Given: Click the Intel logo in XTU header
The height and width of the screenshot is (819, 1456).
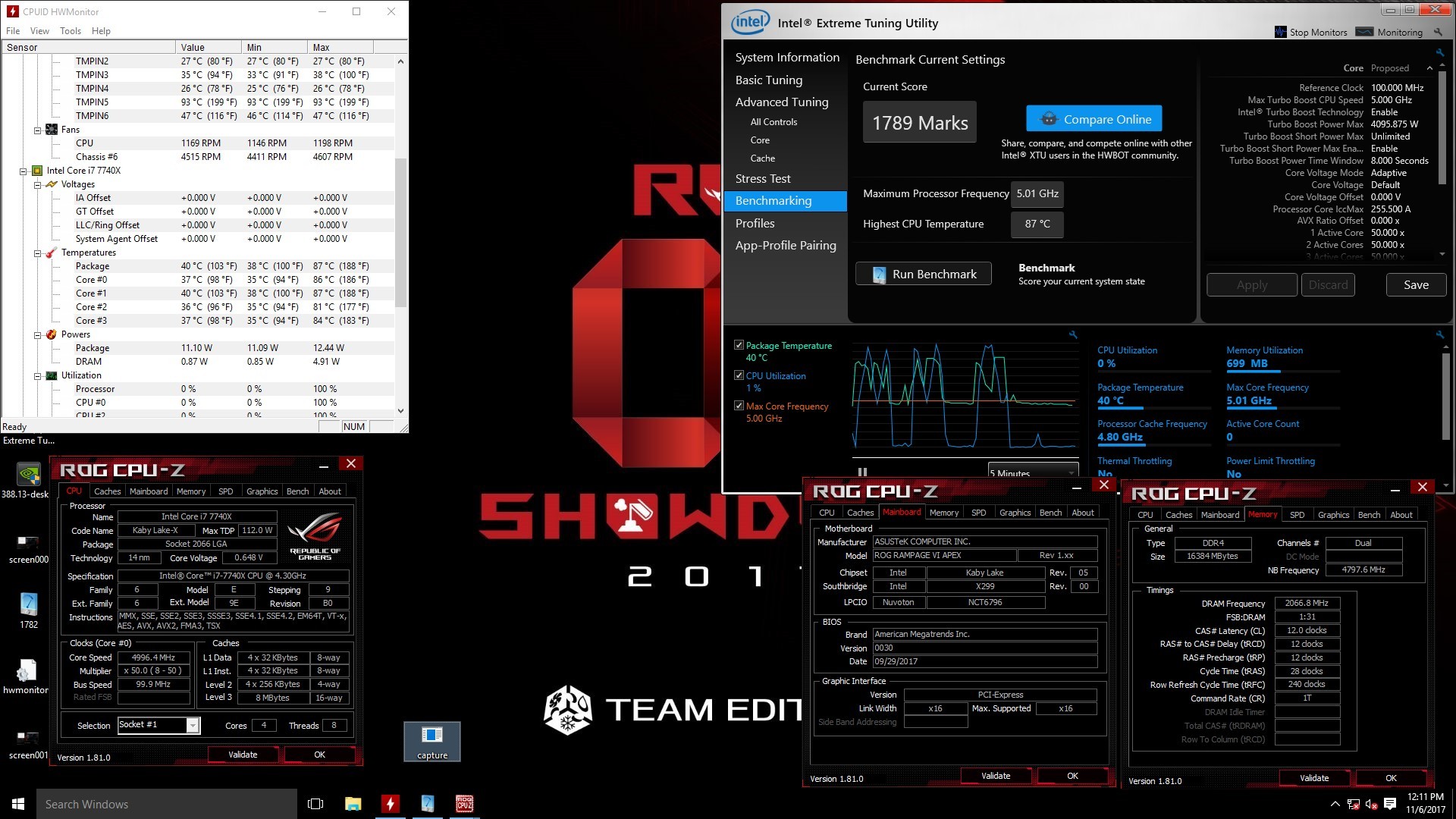Looking at the screenshot, I should [750, 23].
